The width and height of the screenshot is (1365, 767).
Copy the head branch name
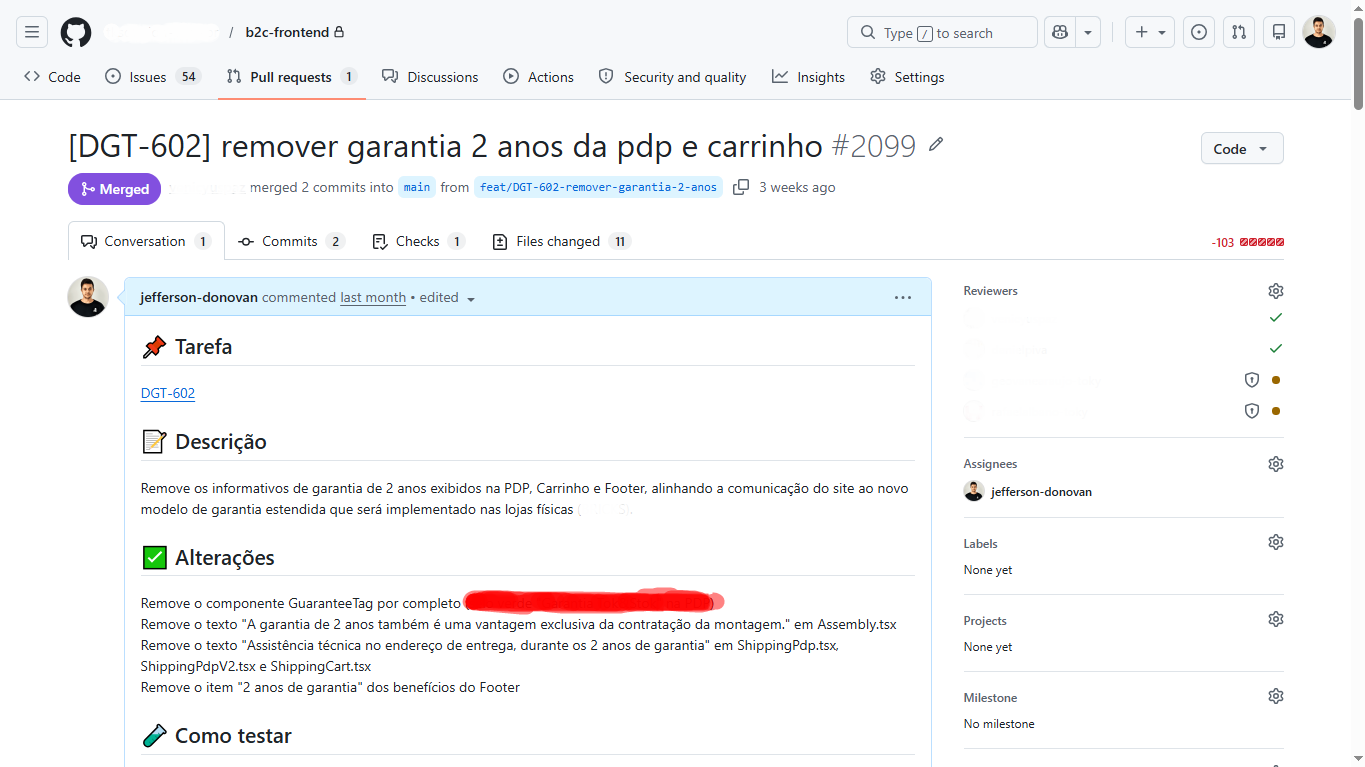741,187
